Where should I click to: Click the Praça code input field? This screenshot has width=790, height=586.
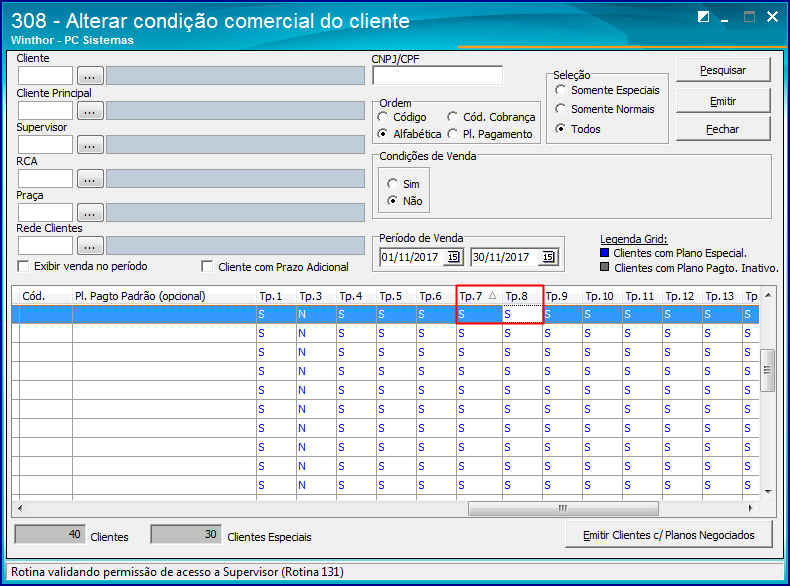45,213
